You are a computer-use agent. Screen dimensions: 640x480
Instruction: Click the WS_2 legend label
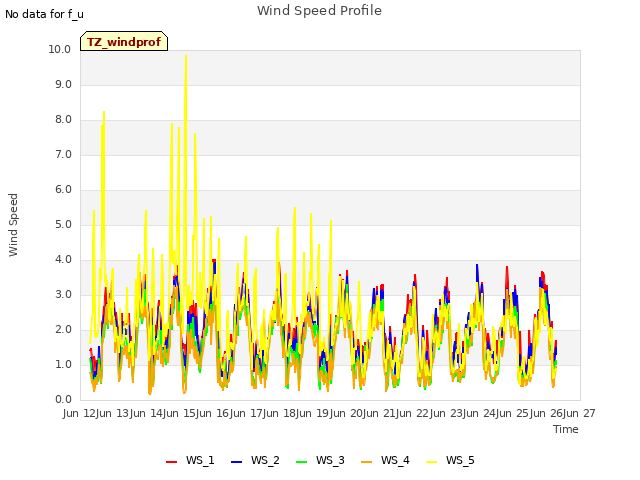(x=265, y=460)
